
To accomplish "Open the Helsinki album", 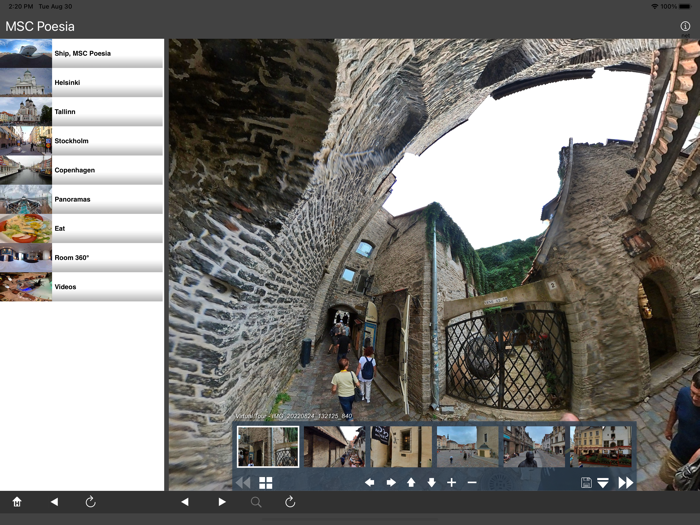I will [x=81, y=82].
